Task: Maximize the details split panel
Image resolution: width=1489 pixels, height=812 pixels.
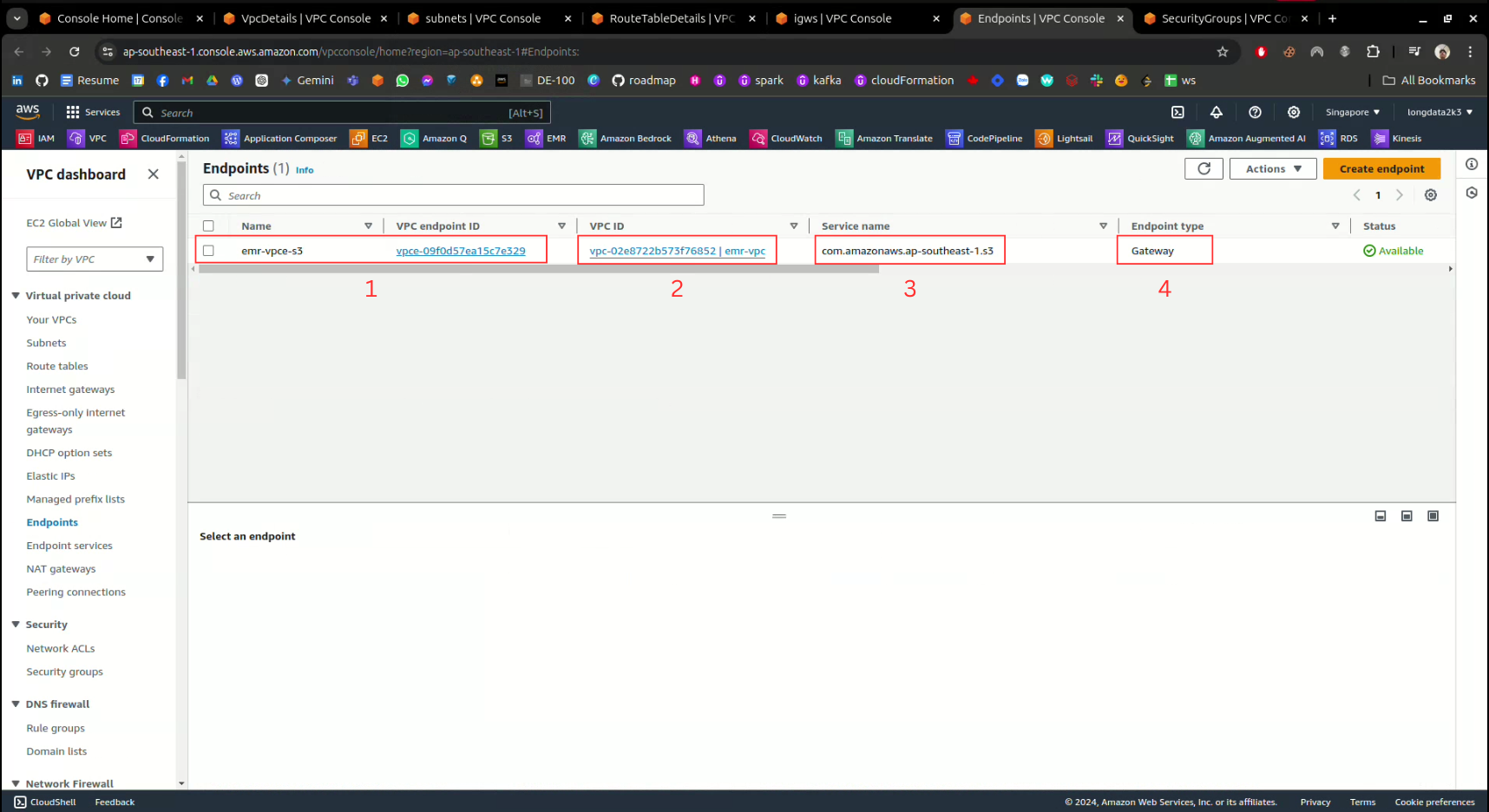Action: click(x=1433, y=516)
